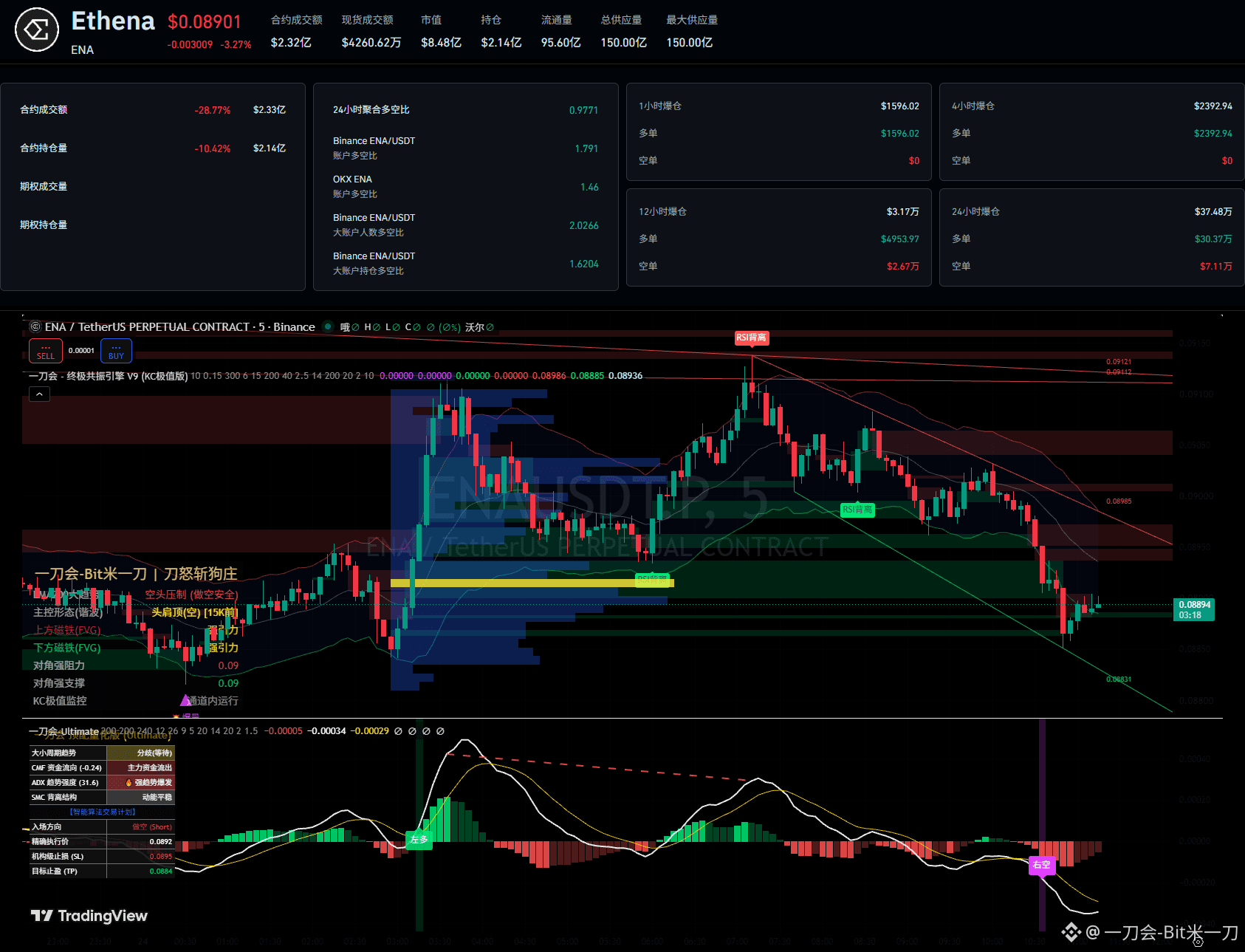Click the 0.08831 green trendline price label

pyautogui.click(x=1119, y=679)
